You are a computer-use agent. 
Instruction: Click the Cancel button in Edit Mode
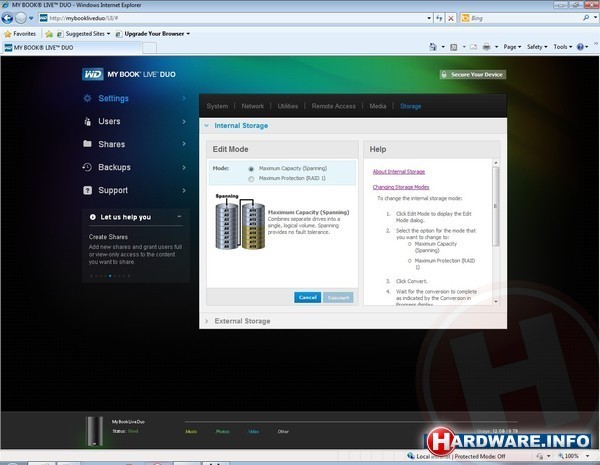coord(307,297)
